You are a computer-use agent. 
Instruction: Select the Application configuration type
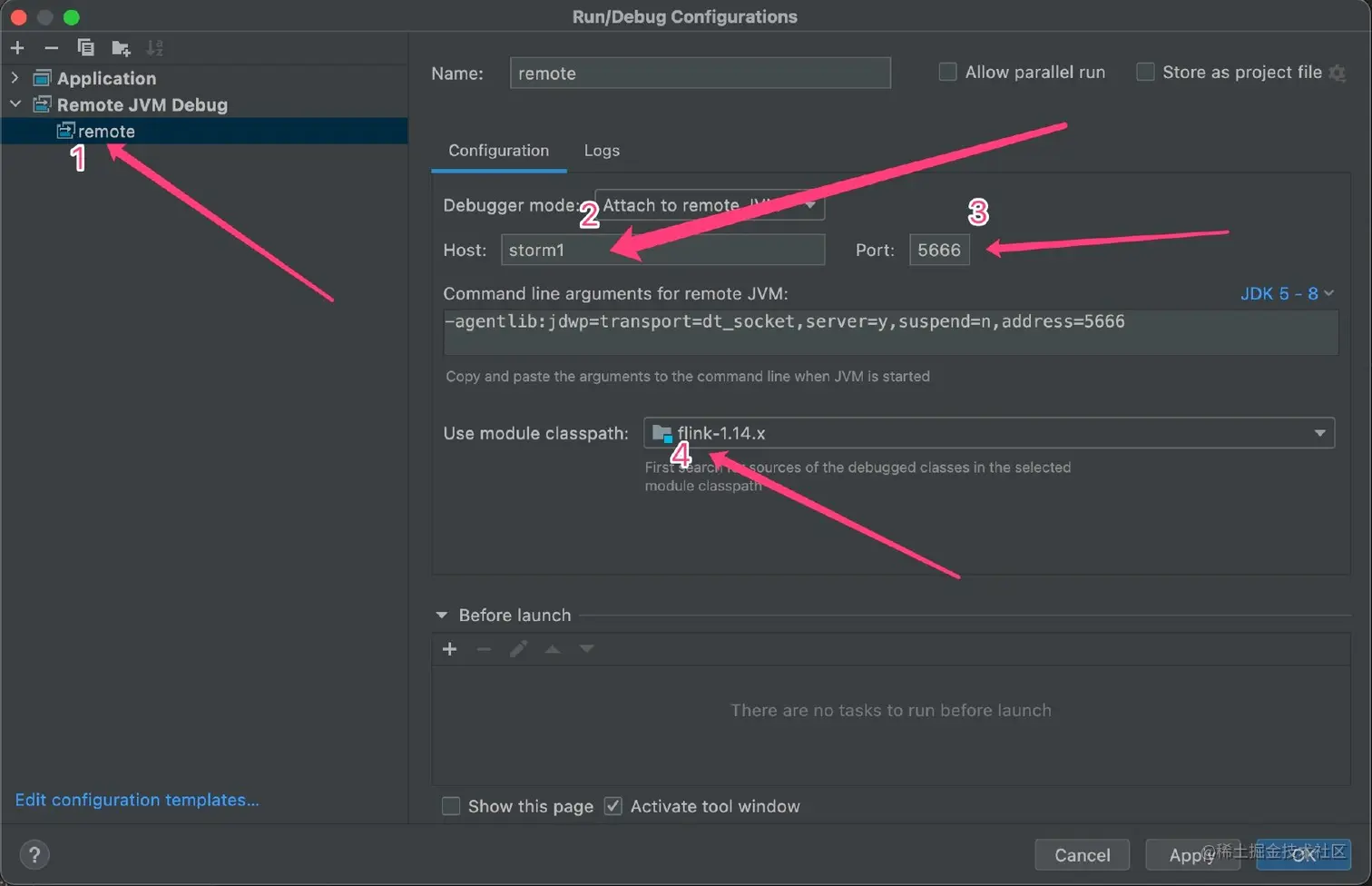pyautogui.click(x=106, y=78)
